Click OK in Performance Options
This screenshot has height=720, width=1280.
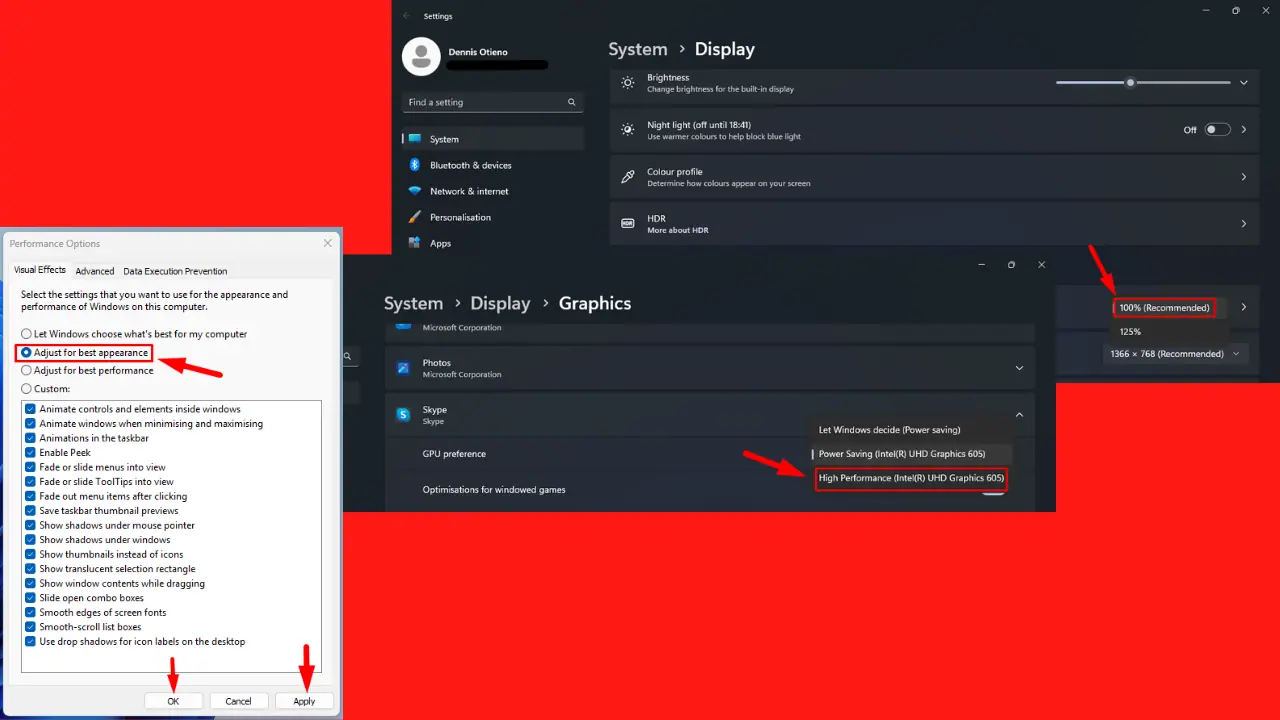tap(173, 701)
